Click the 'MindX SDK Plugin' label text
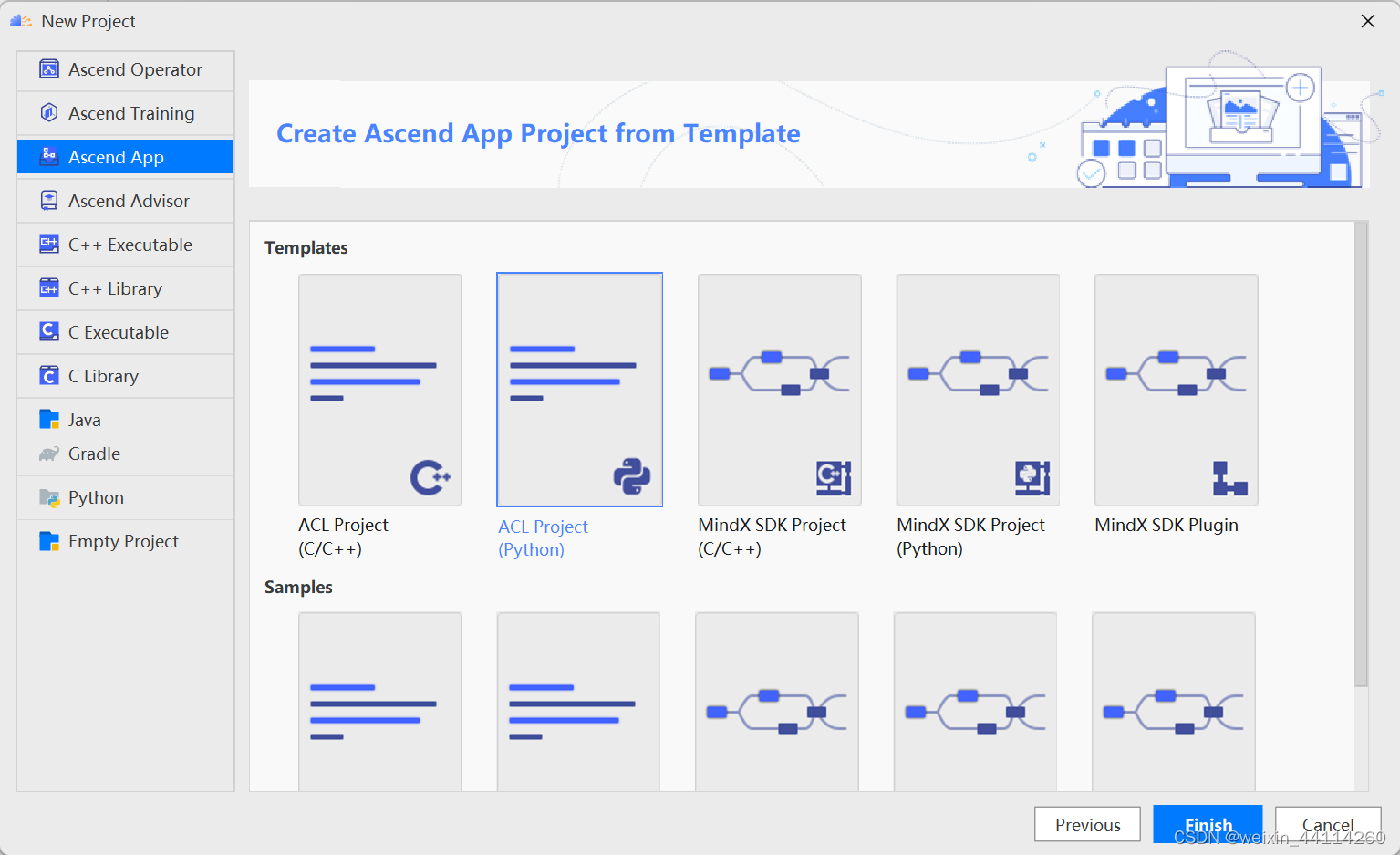The image size is (1400, 855). (x=1167, y=525)
